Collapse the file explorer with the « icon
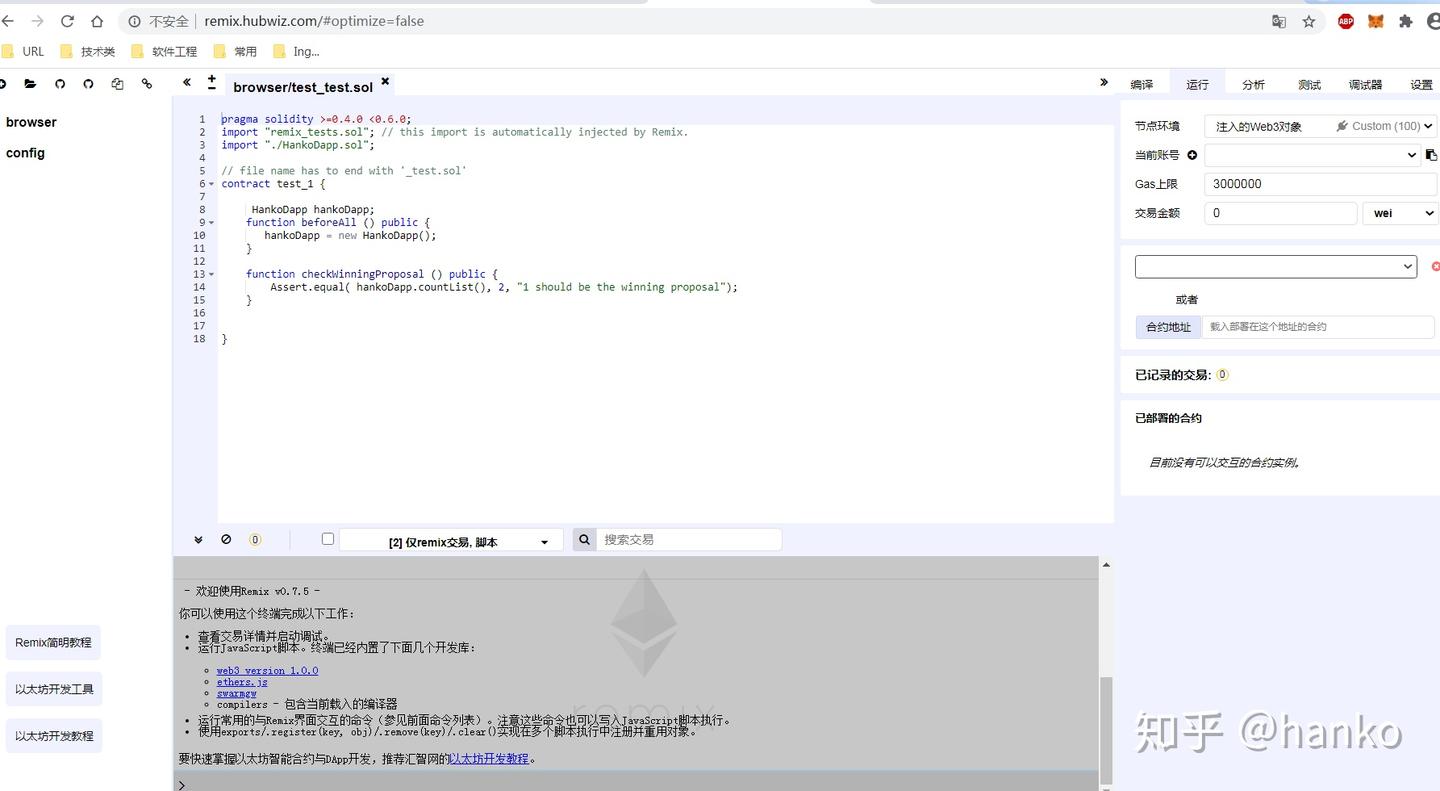 (186, 84)
